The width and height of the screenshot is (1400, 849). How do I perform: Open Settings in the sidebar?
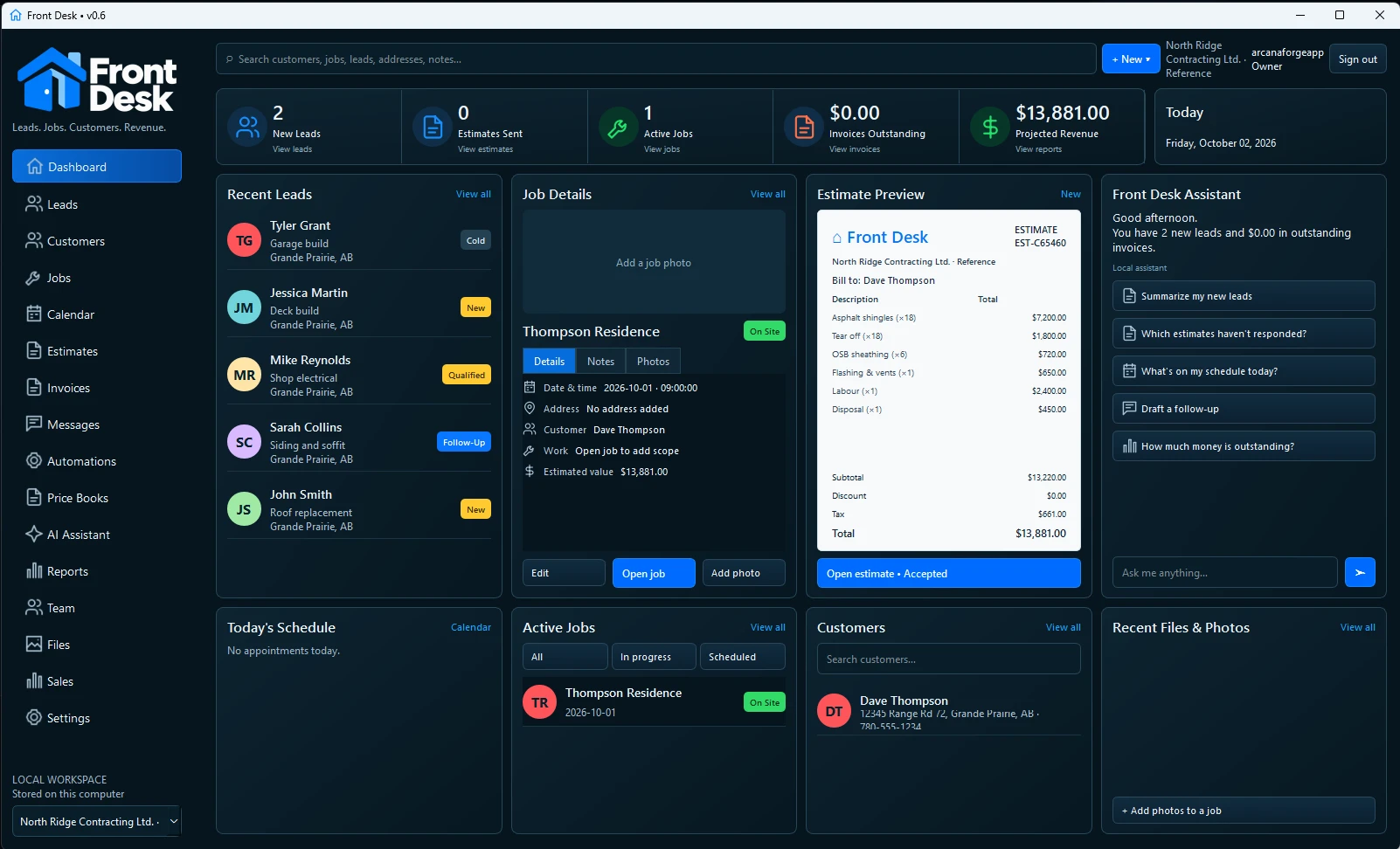coord(96,718)
